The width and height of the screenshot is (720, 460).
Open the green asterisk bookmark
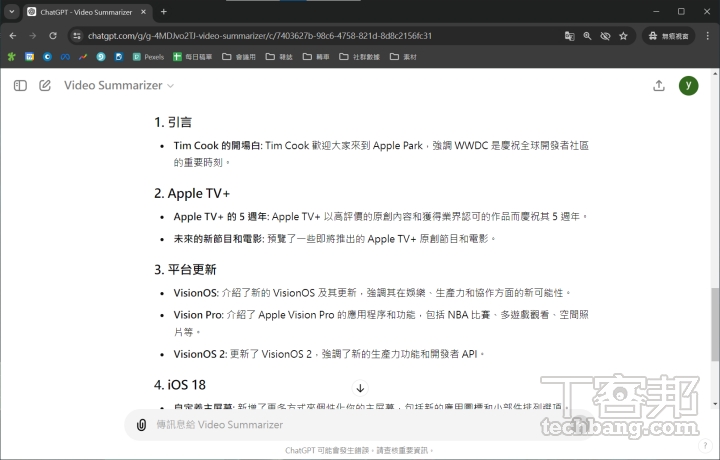pyautogui.click(x=11, y=56)
